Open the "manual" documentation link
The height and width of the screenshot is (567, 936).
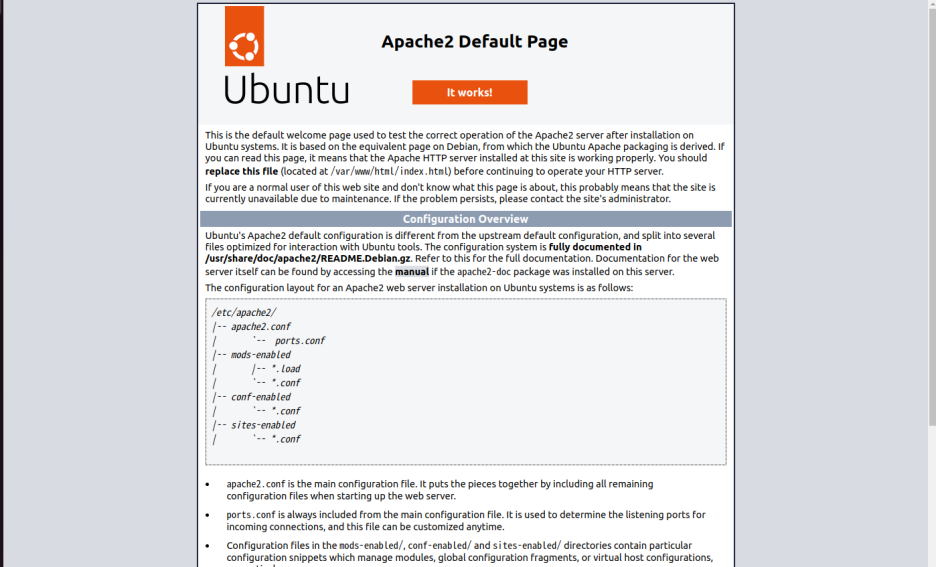click(412, 272)
